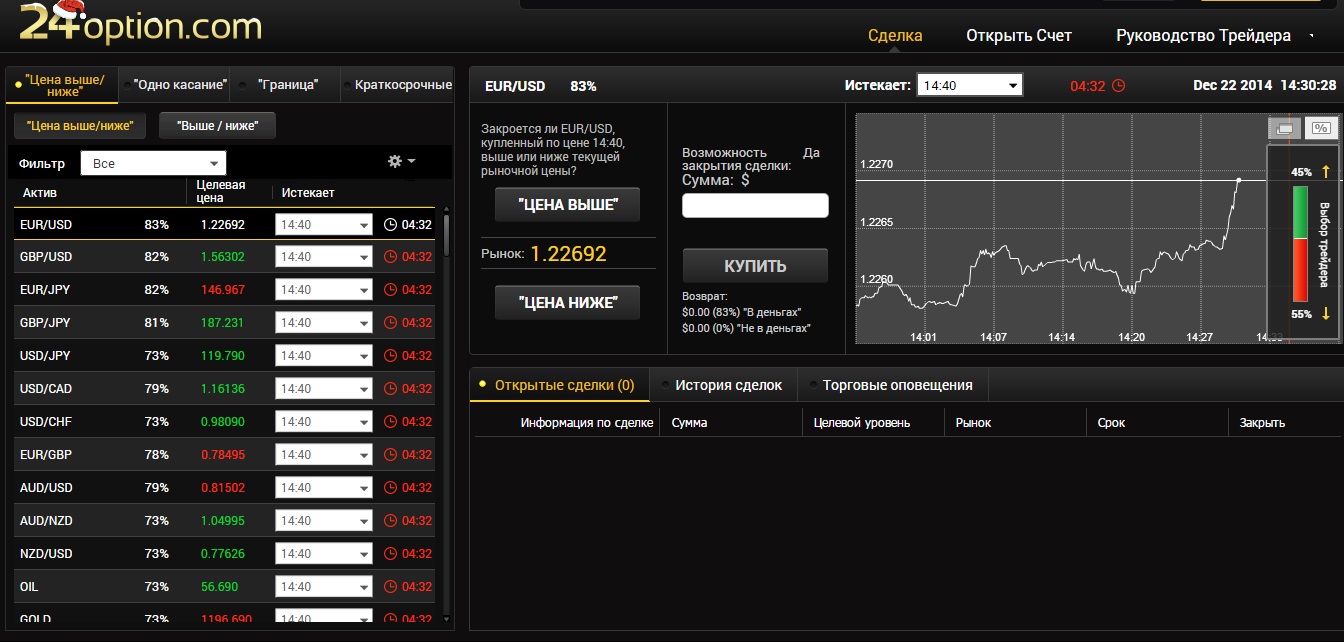Click the yellow up arrow next to 45%

(x=1325, y=172)
